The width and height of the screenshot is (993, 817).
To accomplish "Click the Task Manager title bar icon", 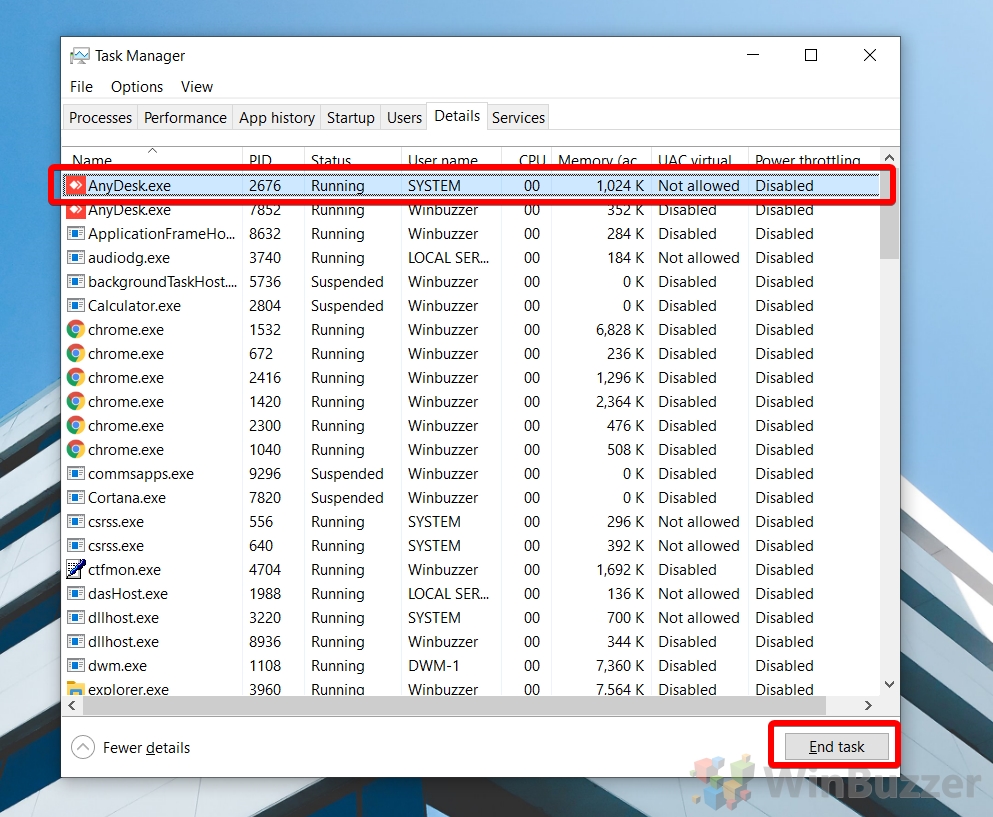I will [x=80, y=56].
